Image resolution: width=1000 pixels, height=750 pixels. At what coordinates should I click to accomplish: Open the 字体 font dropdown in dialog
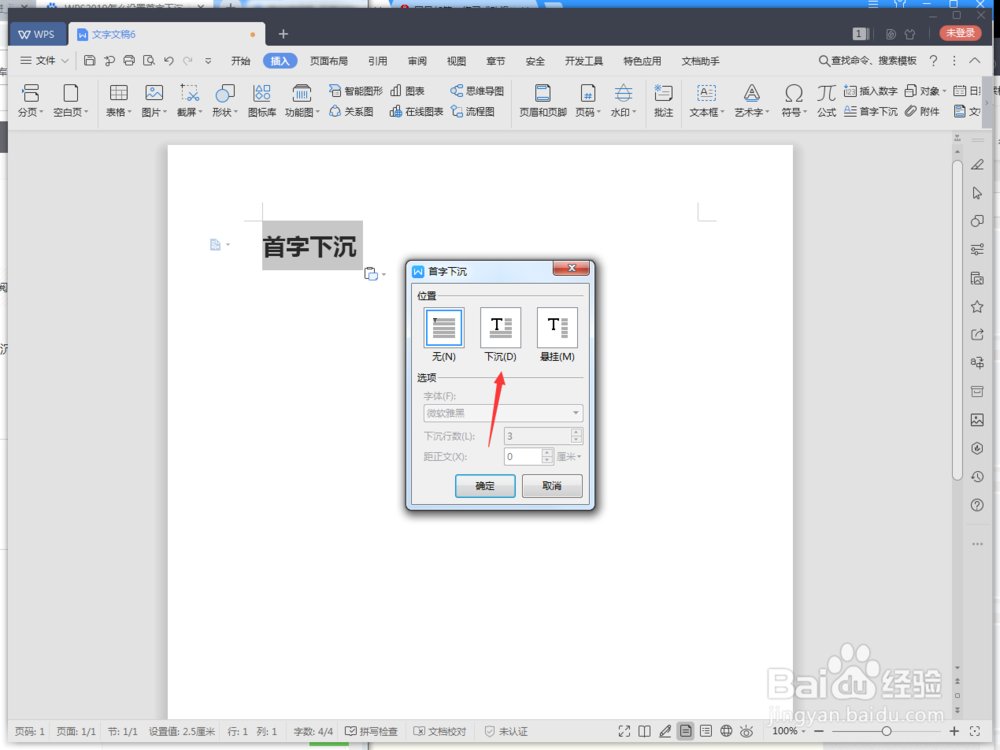pos(503,413)
